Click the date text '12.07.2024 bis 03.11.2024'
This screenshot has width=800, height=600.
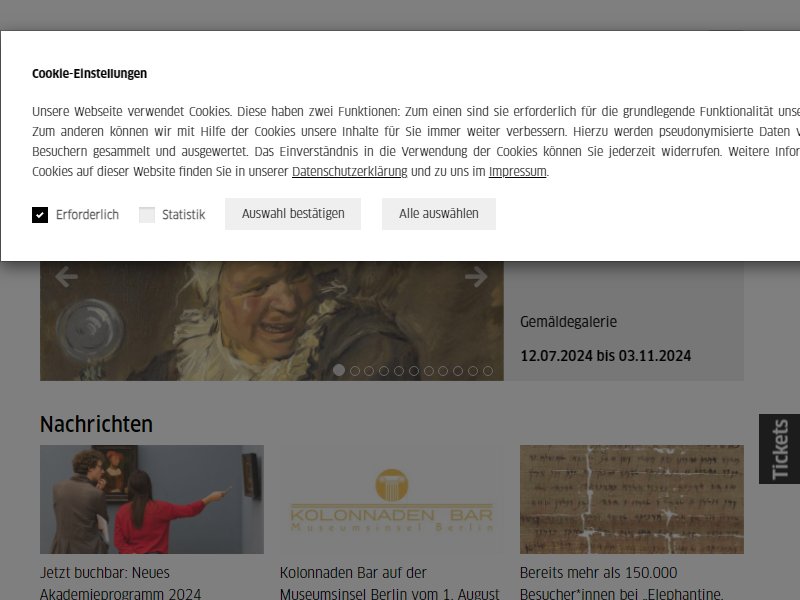point(606,356)
